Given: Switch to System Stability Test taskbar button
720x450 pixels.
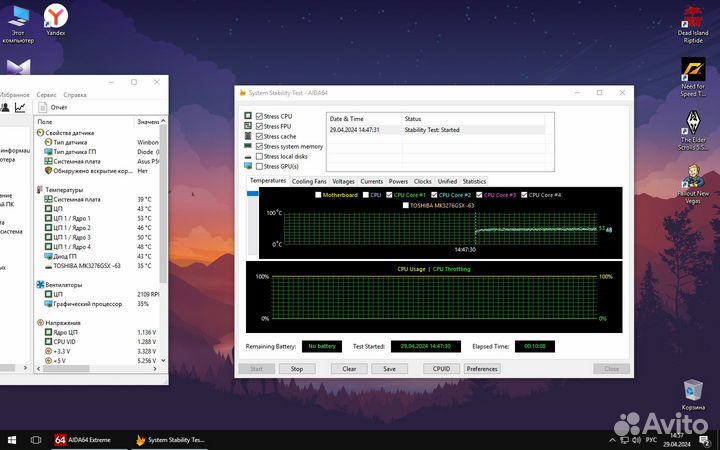Looking at the screenshot, I should click(x=170, y=440).
